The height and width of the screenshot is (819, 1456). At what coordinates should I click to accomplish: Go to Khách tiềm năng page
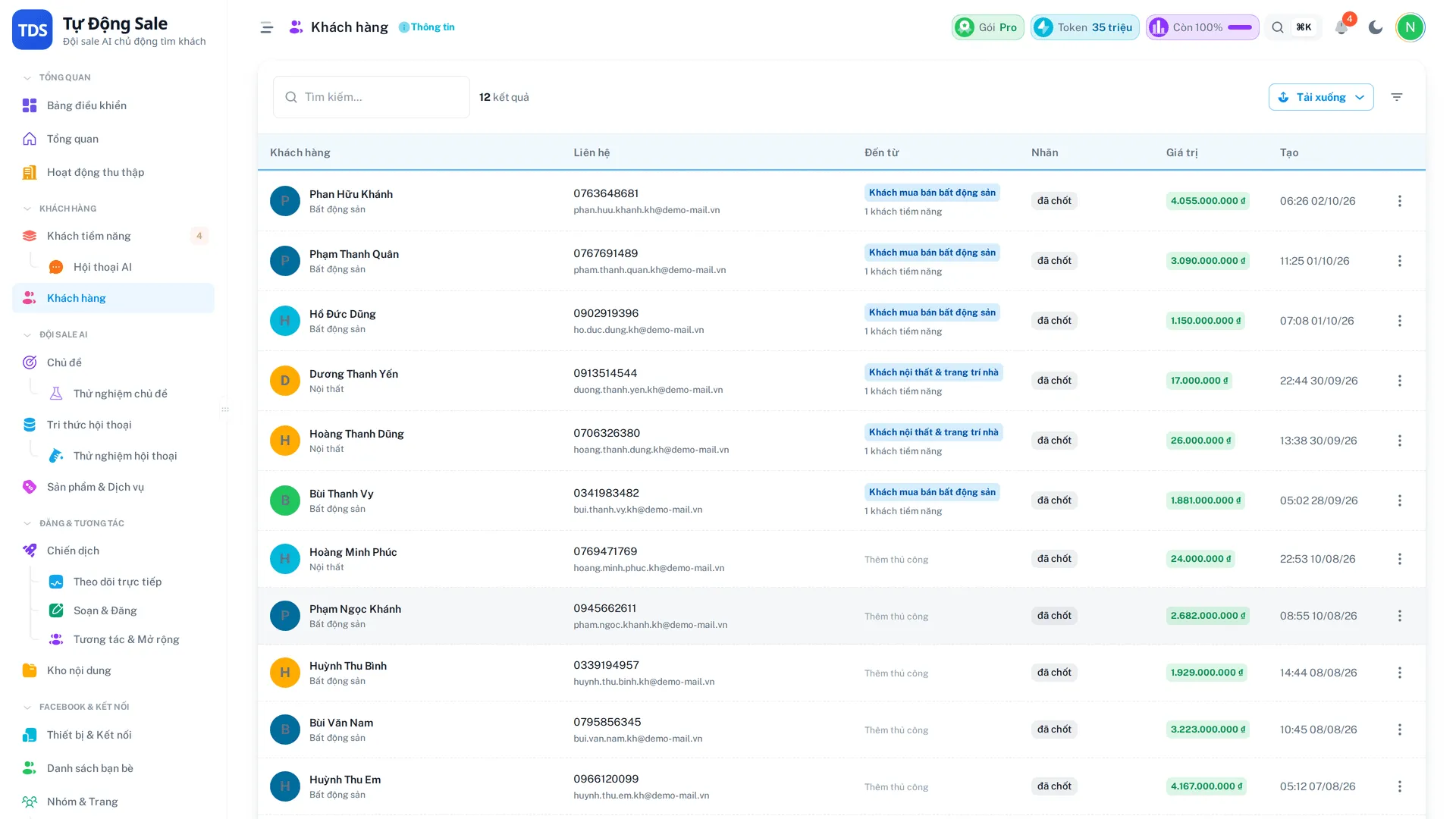(x=113, y=236)
